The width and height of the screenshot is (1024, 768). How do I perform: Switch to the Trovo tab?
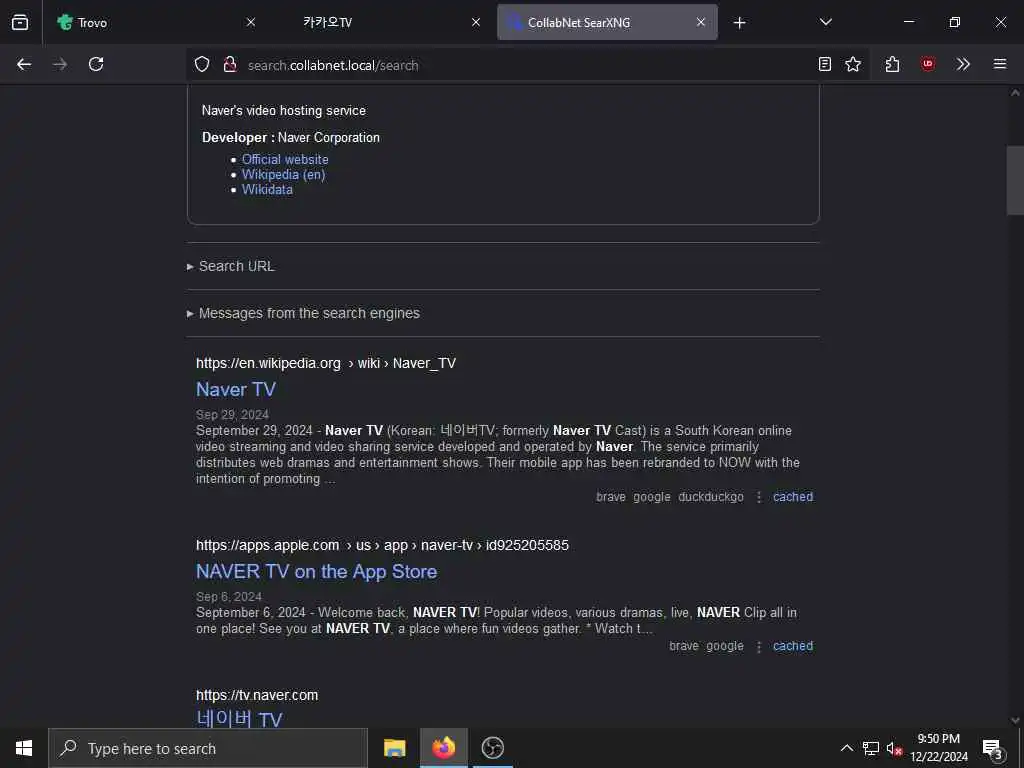coord(157,22)
